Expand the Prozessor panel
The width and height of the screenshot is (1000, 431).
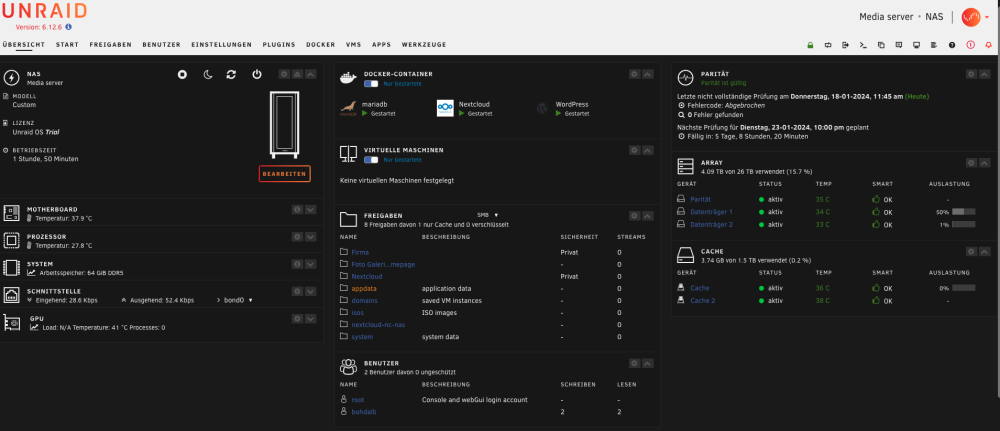click(311, 237)
